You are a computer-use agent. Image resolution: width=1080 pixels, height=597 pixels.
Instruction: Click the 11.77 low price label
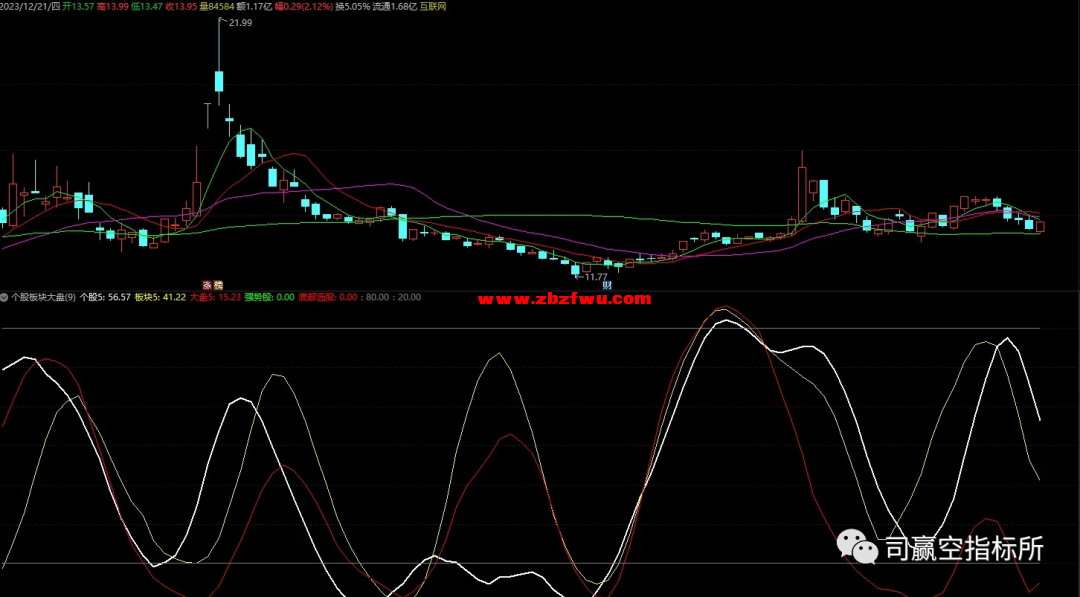click(x=595, y=277)
